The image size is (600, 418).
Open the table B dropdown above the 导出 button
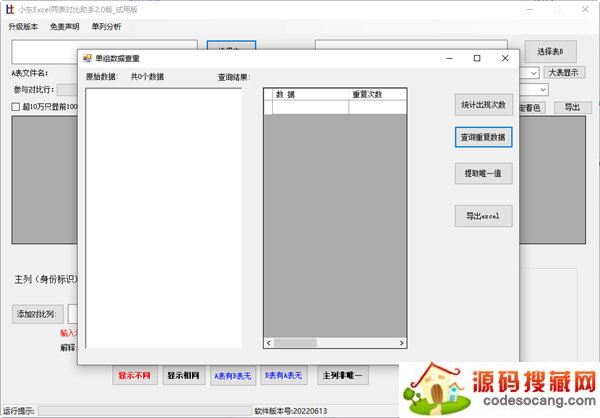click(x=543, y=90)
